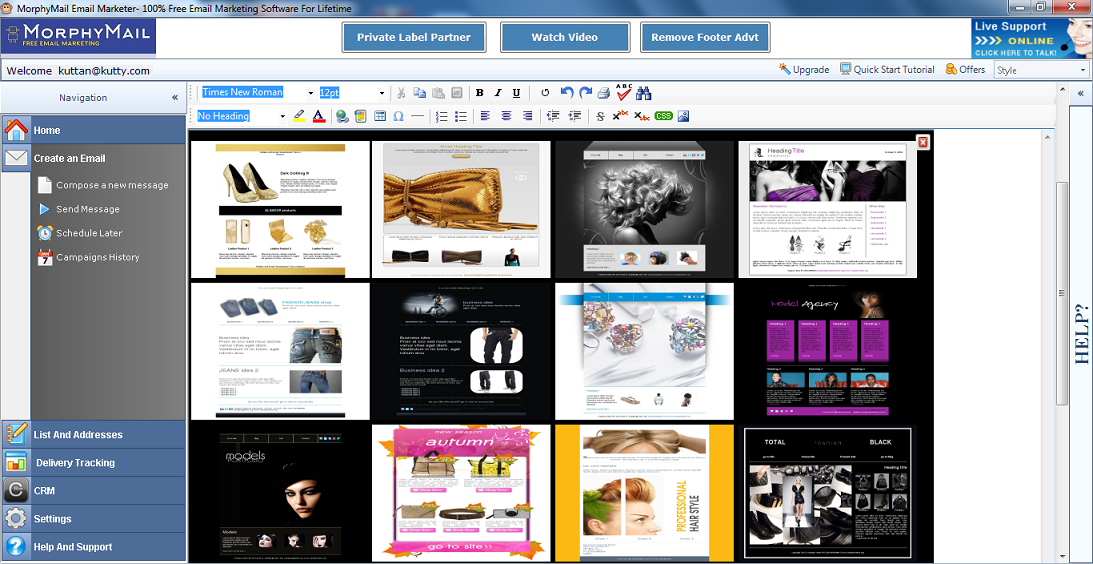This screenshot has width=1093, height=564.
Task: Click the MorphyMail logo
Action: click(x=79, y=37)
